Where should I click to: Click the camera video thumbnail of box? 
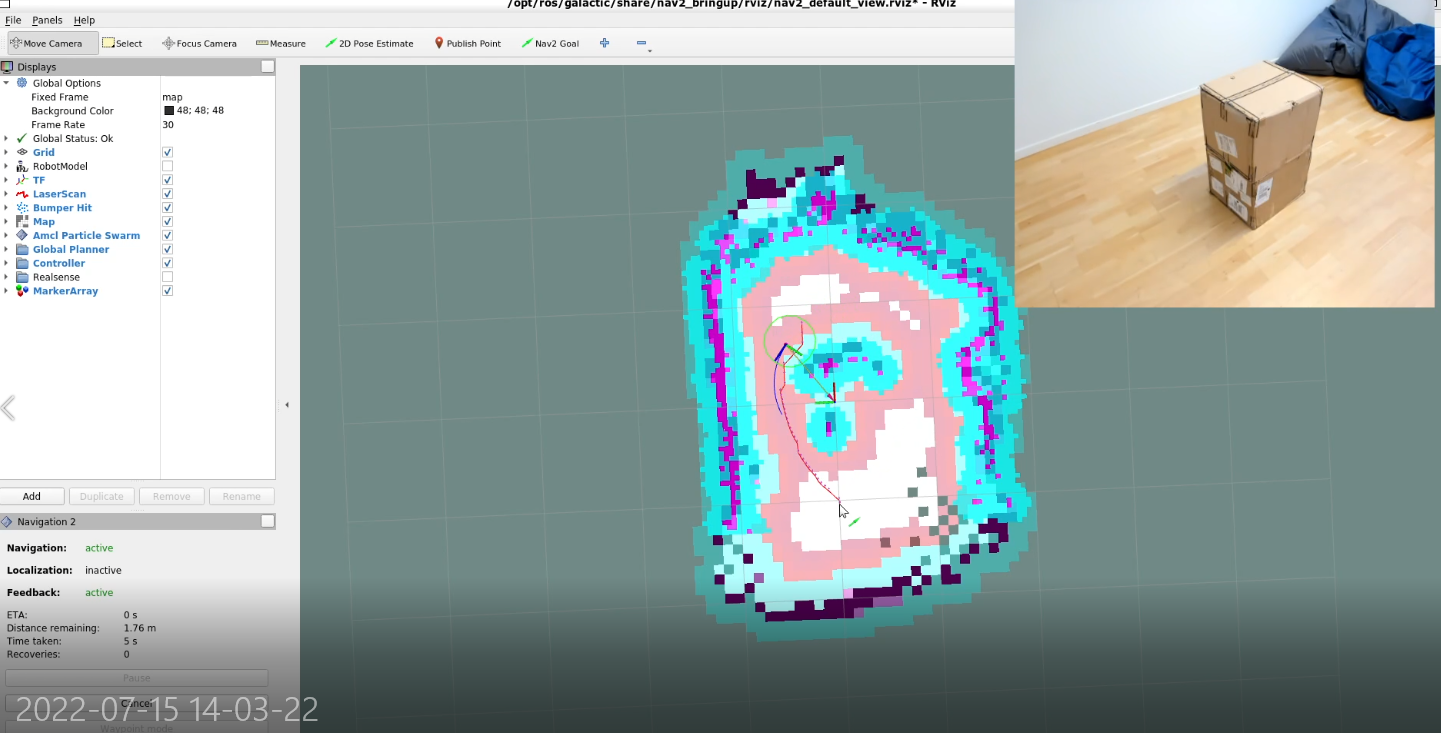coord(1224,153)
